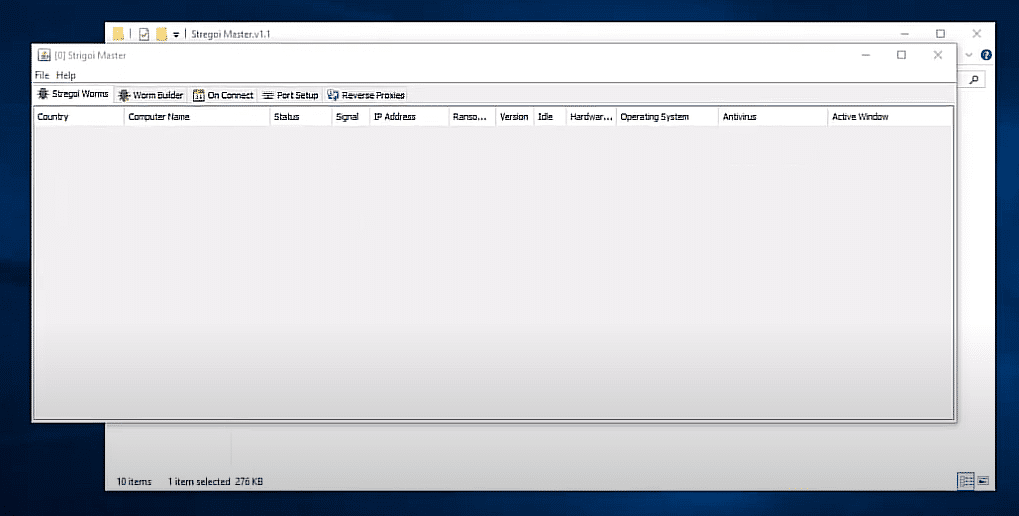Open the Explorer quick access toolbar dropdown arrow
The image size is (1019, 516).
pos(176,34)
